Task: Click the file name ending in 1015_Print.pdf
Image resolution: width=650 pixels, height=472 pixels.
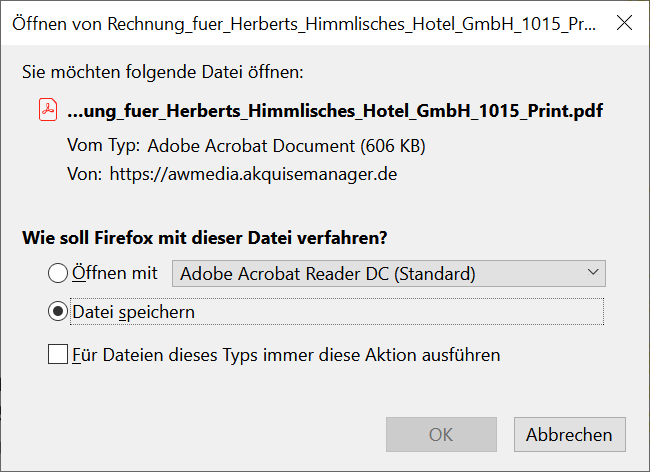Action: pyautogui.click(x=335, y=111)
